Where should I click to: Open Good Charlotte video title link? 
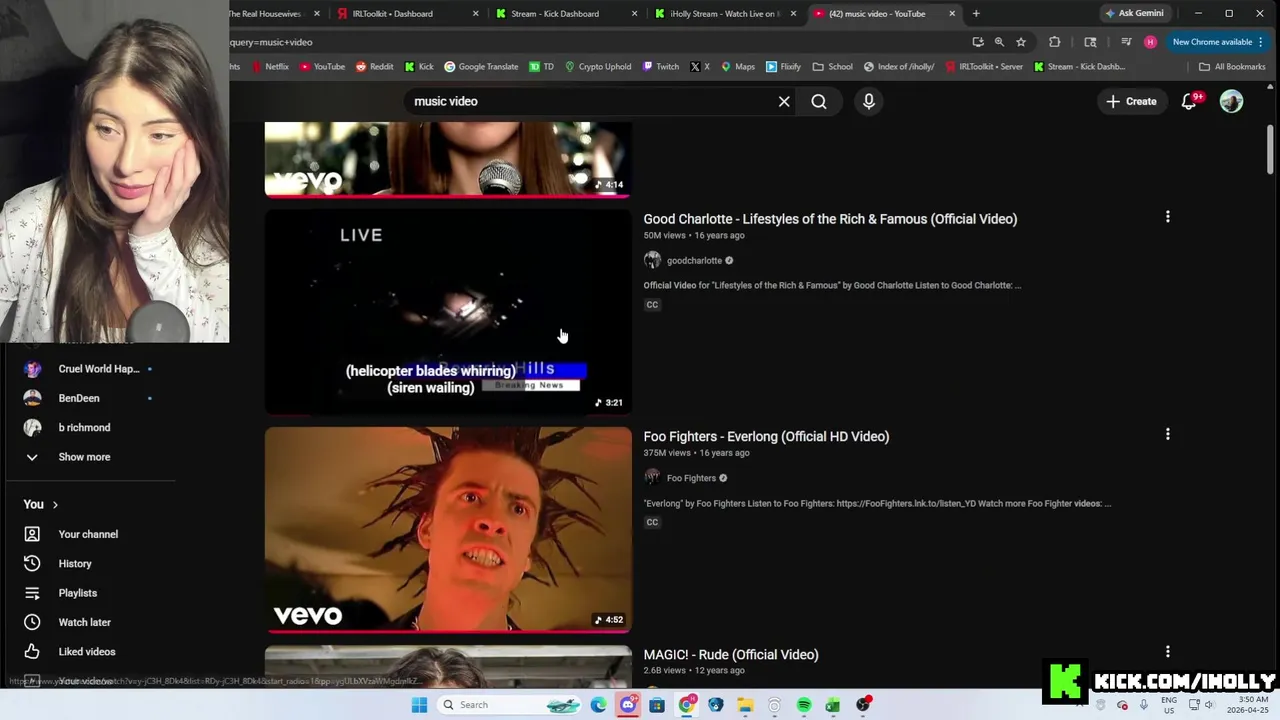point(830,219)
